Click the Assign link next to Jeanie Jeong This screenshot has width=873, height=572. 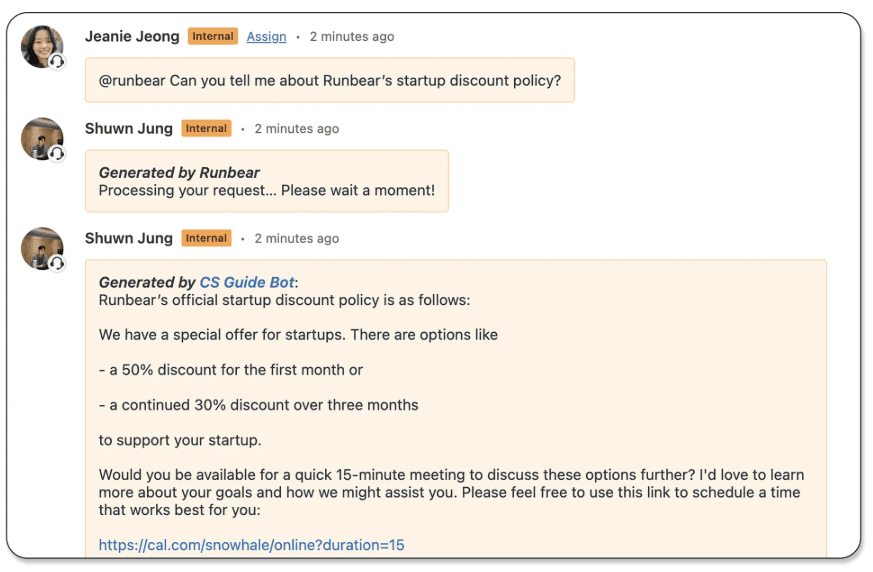[266, 37]
